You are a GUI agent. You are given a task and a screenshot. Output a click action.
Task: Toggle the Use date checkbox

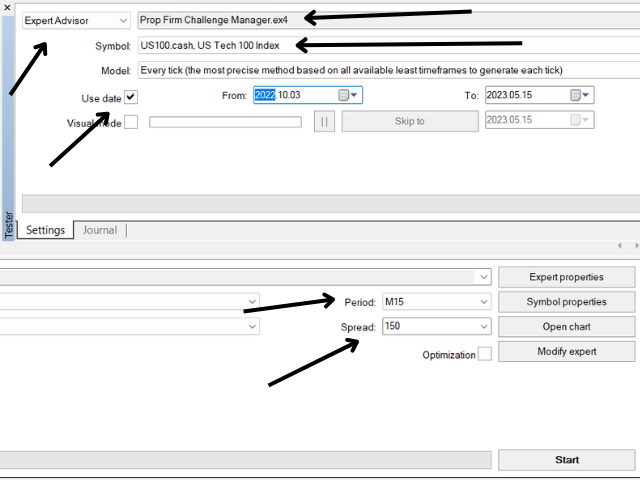click(x=131, y=97)
